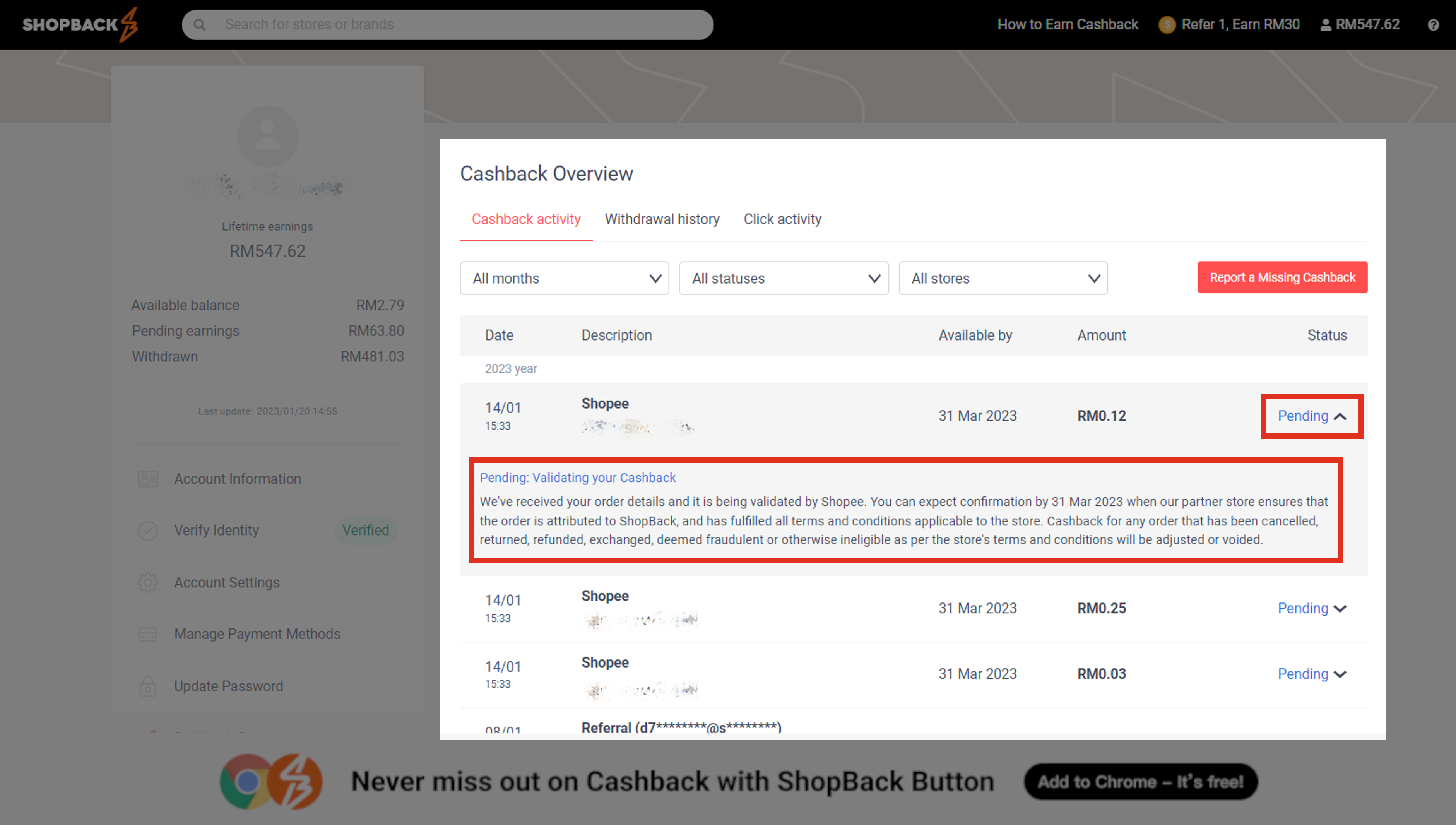This screenshot has height=825, width=1456.
Task: Click the help question mark icon
Action: (x=1433, y=25)
